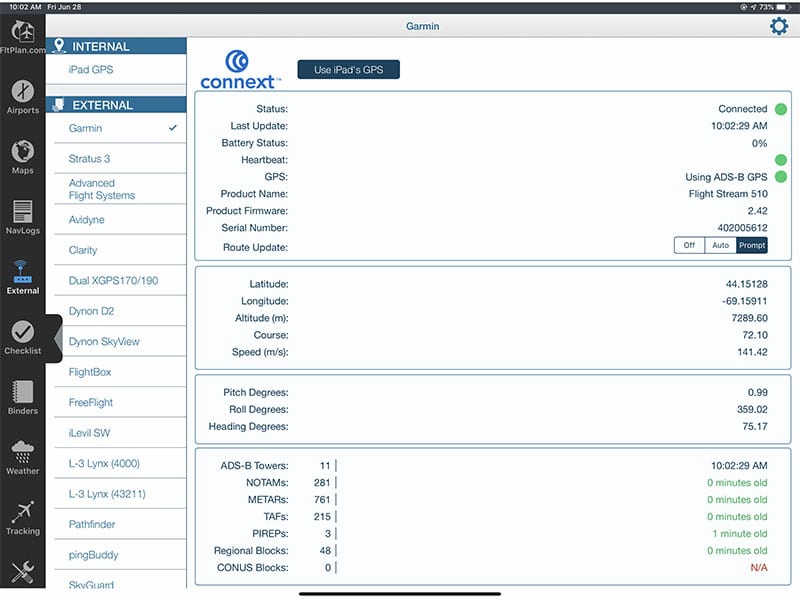The height and width of the screenshot is (600, 800).
Task: Open the tools wrench icon in sidebar
Action: click(22, 572)
